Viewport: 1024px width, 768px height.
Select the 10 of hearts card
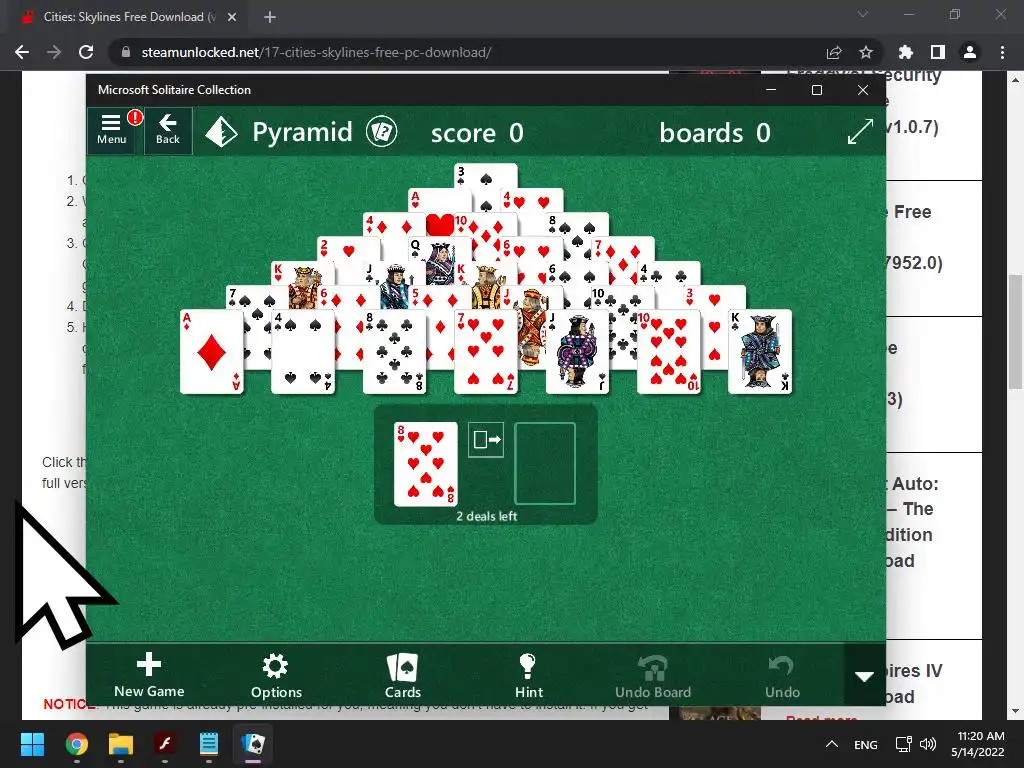tap(669, 351)
